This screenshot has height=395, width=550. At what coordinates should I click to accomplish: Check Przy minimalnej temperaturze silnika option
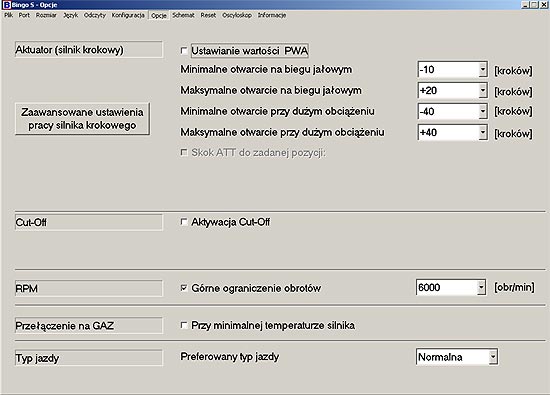coord(184,325)
